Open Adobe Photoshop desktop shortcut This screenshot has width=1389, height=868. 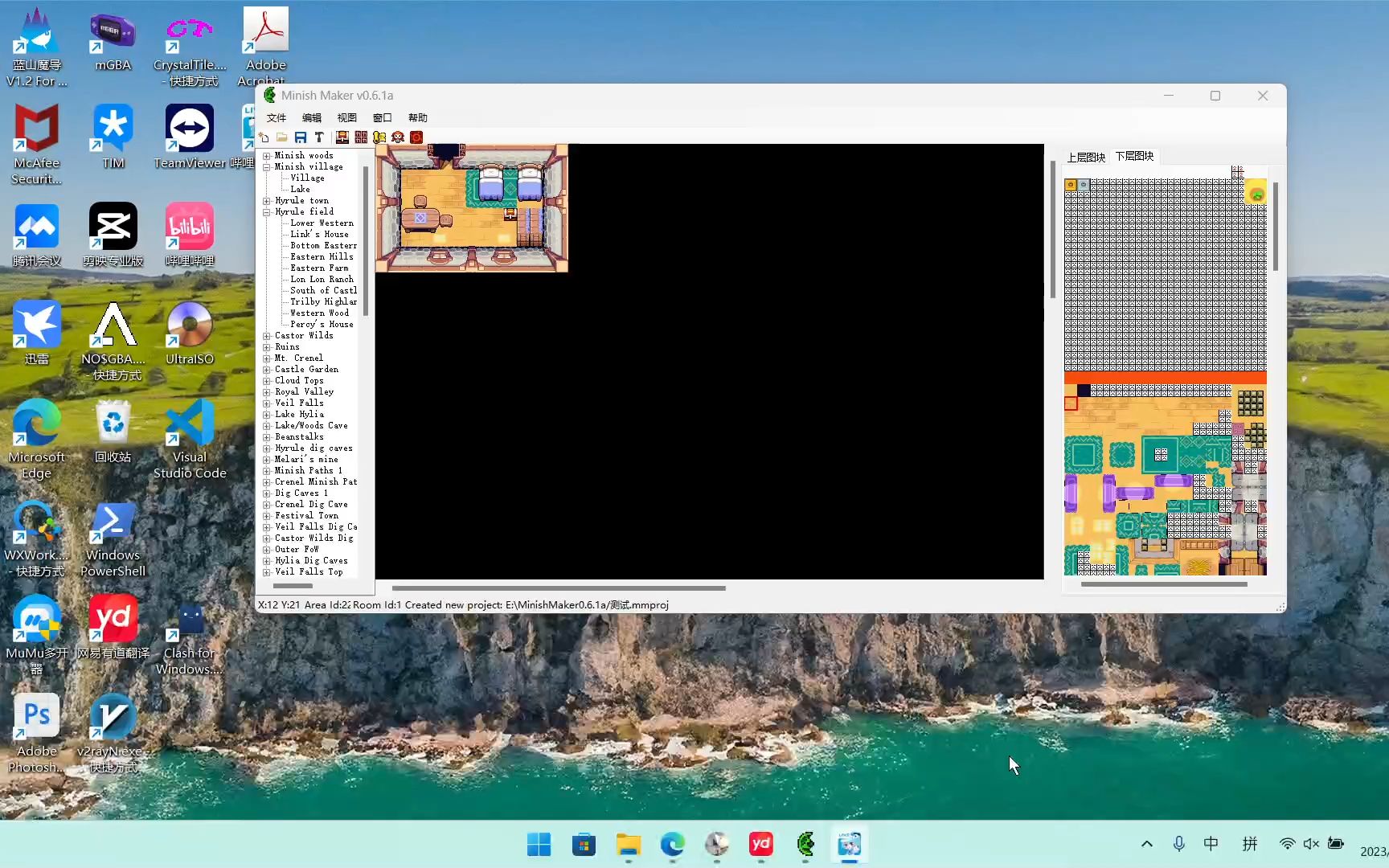[x=36, y=733]
